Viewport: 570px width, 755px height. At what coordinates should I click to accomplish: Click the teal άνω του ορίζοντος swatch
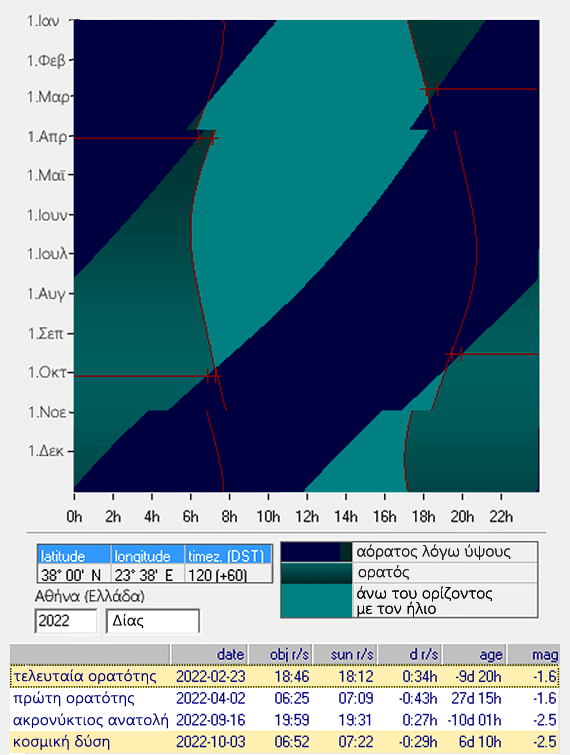317,600
